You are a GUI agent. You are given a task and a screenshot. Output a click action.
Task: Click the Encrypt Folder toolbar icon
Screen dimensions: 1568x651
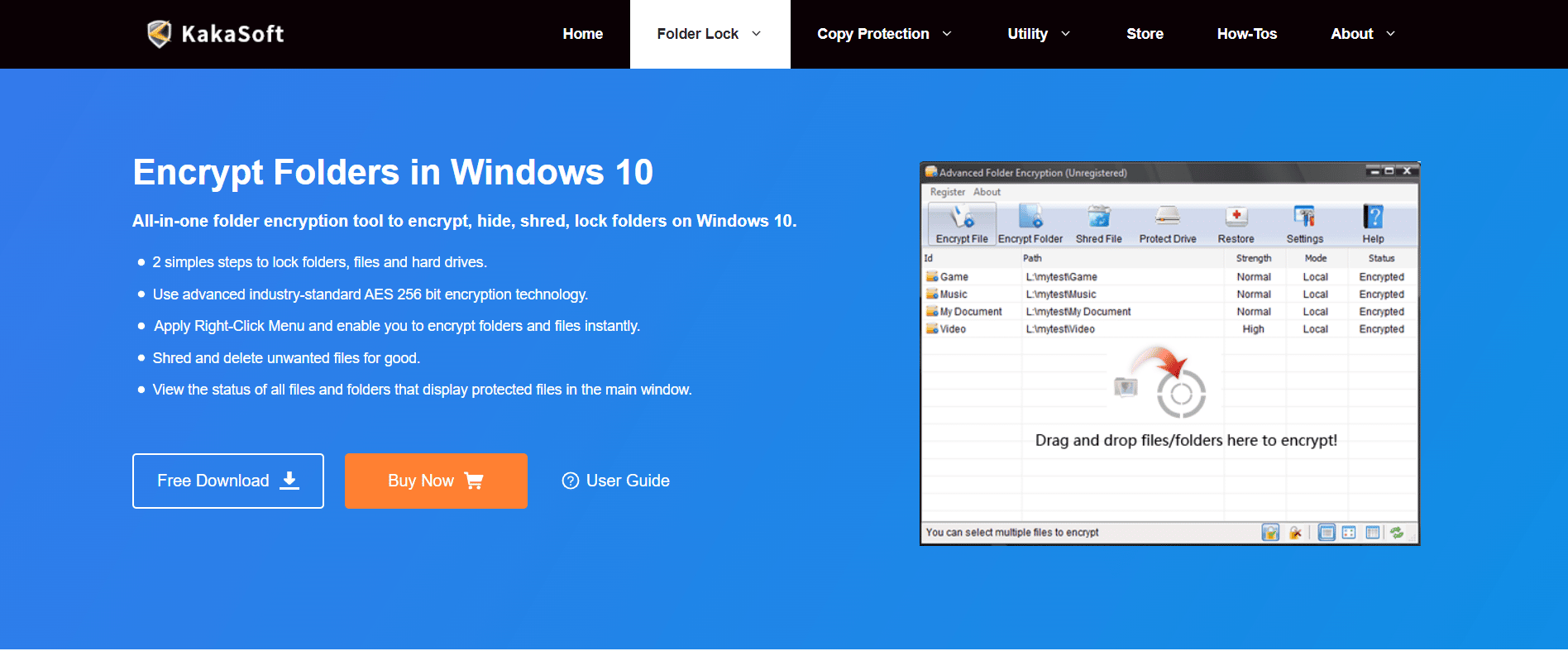(x=1030, y=224)
